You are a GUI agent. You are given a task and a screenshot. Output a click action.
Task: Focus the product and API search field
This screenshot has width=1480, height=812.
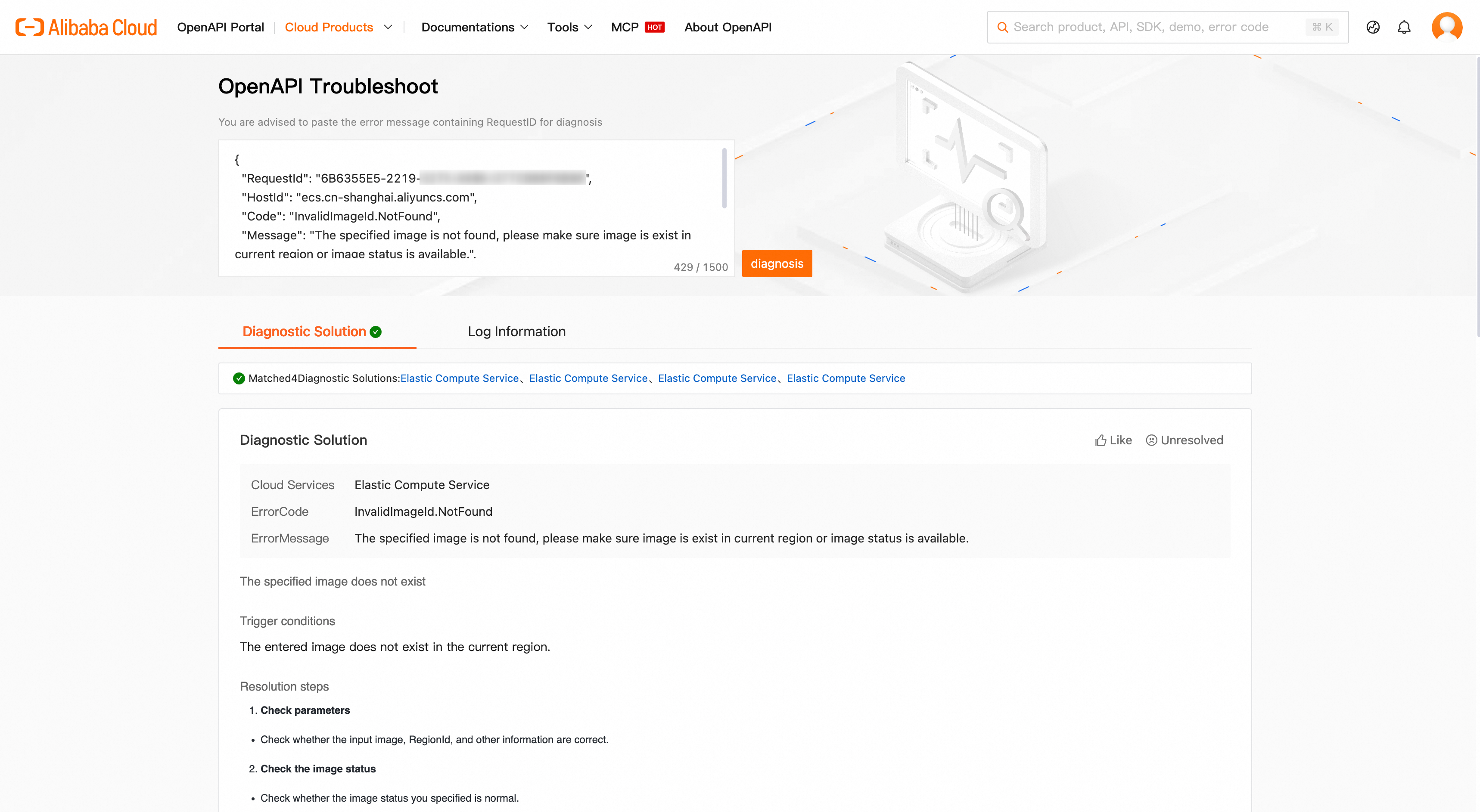[x=1155, y=27]
